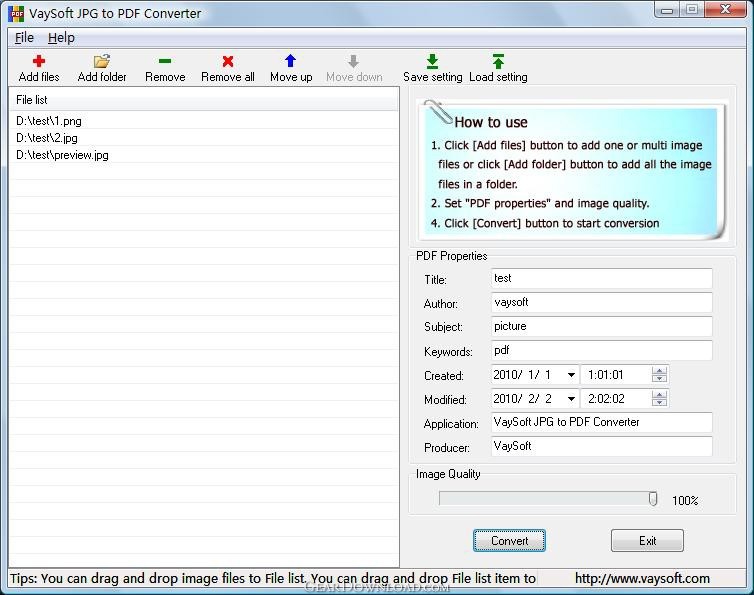Close the VaySoft converter window
Image resolution: width=754 pixels, height=595 pixels.
pyautogui.click(x=726, y=10)
